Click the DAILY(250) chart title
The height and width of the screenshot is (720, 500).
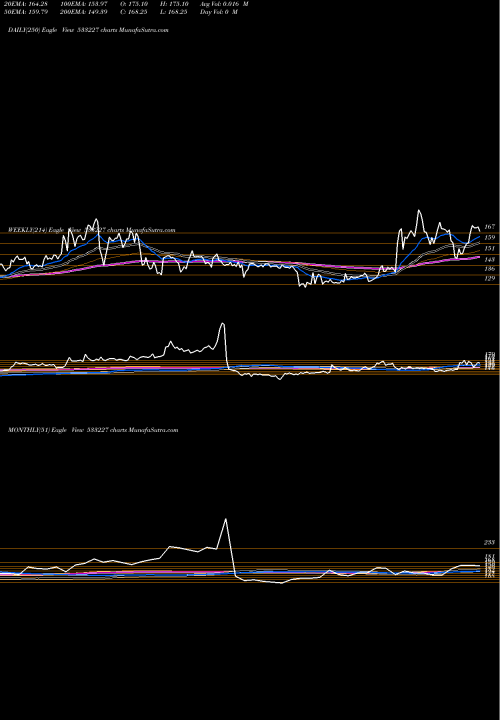[88, 30]
